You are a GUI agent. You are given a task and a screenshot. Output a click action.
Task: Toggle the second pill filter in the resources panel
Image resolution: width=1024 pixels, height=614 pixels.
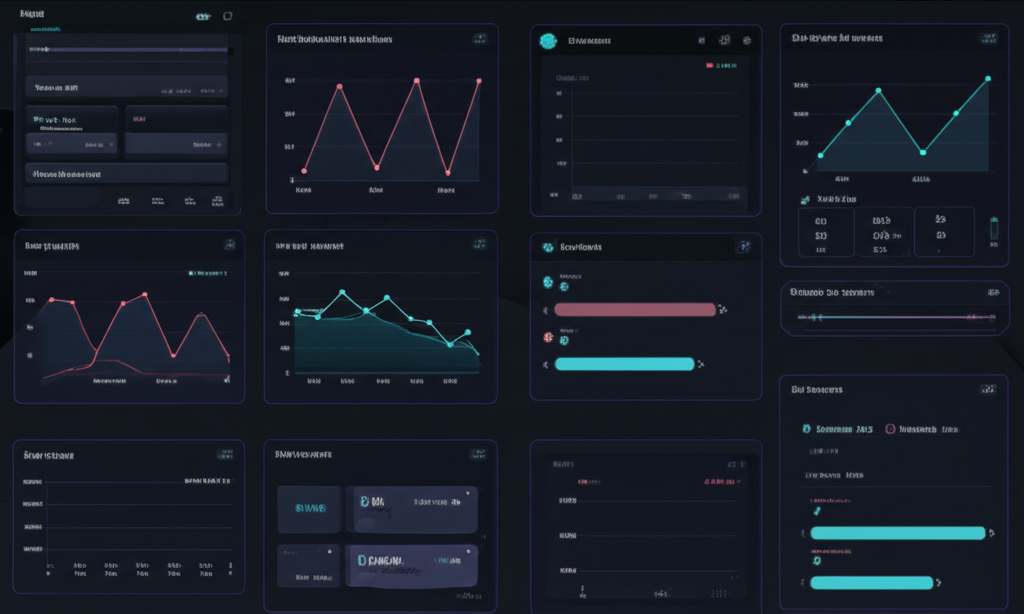click(x=922, y=429)
